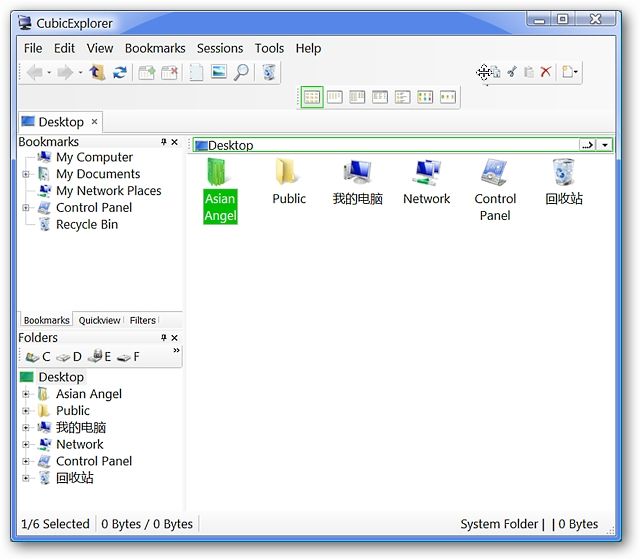Select the second view mode icon

coord(335,97)
